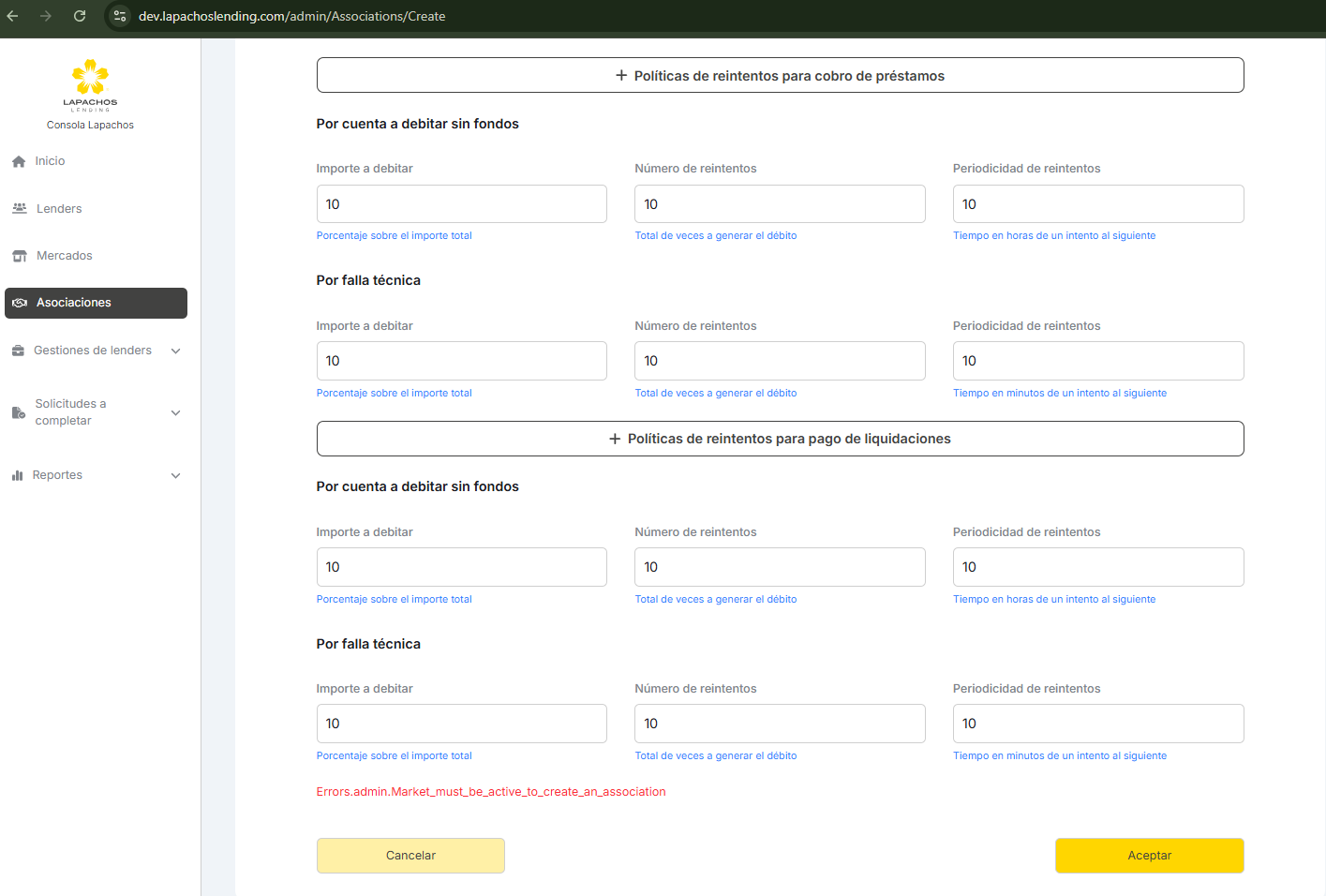Click the first Importe a debitar field
Screen dimensions: 1326x896
[461, 204]
